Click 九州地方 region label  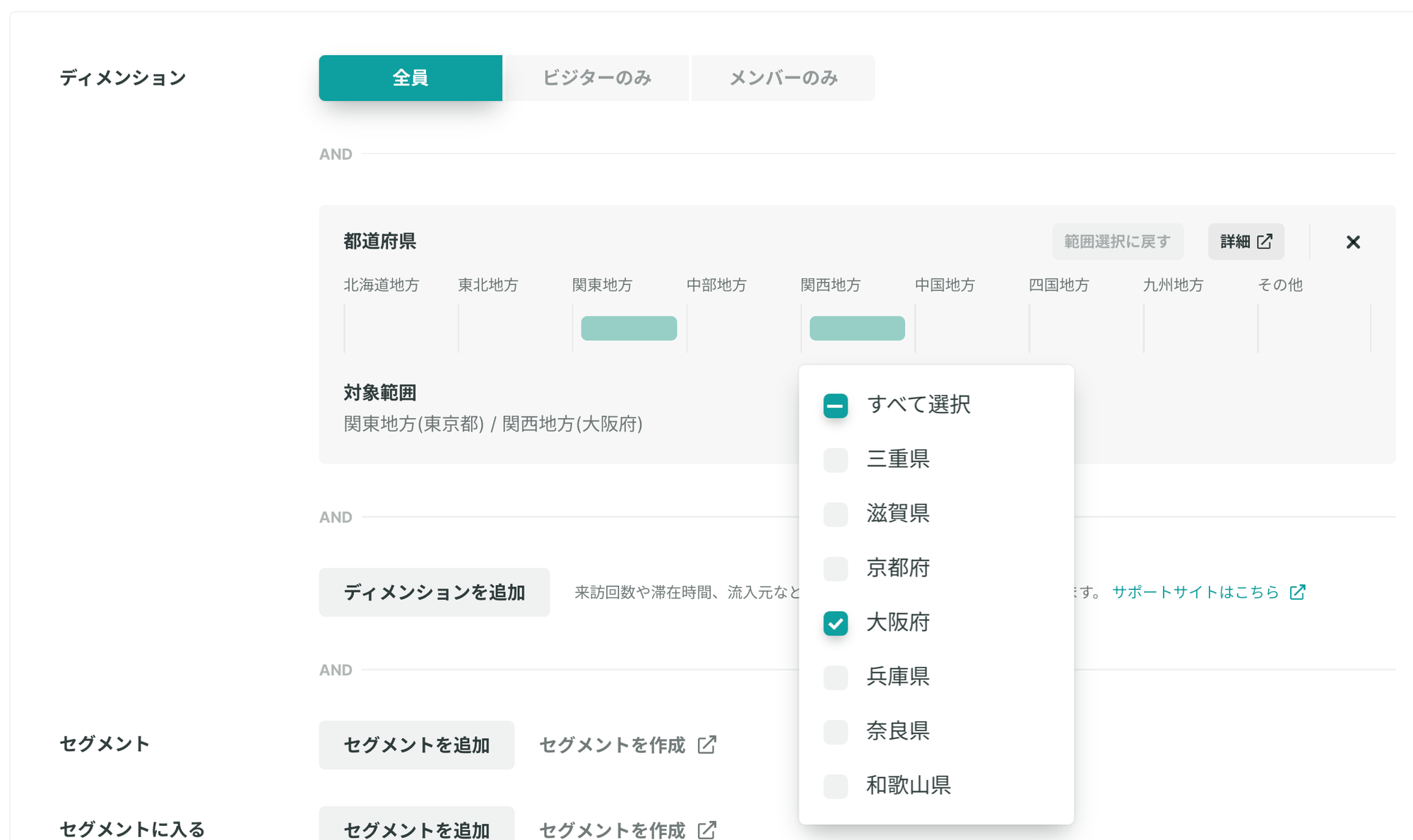1173,285
